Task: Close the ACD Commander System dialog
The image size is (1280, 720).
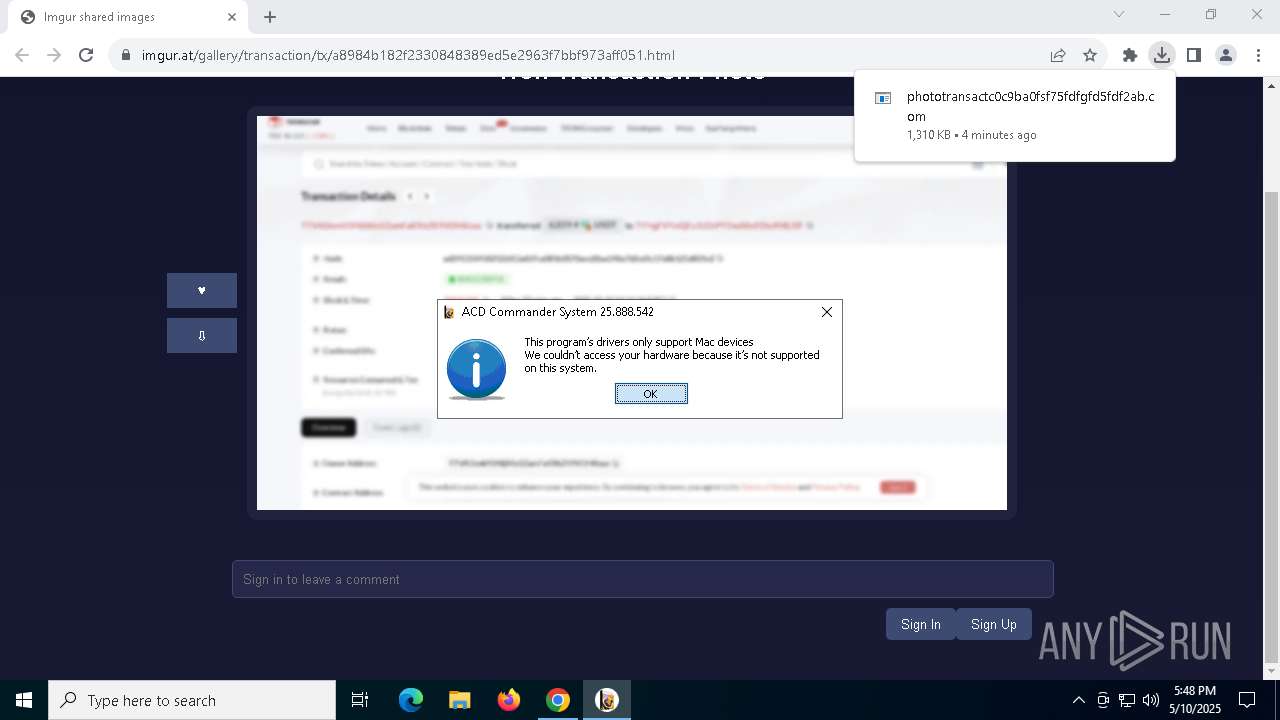Action: pyautogui.click(x=827, y=312)
